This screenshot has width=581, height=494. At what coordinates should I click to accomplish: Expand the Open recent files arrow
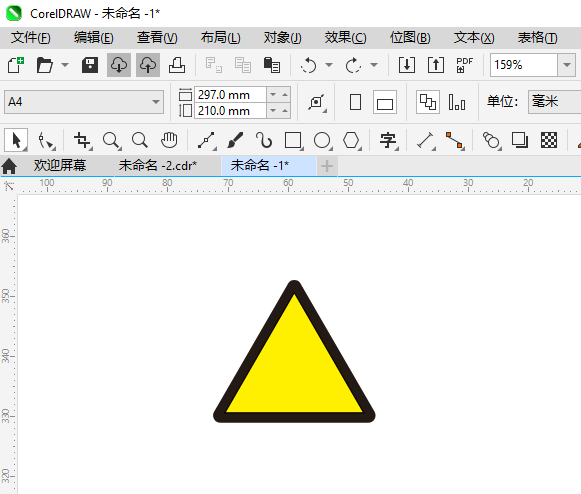65,65
